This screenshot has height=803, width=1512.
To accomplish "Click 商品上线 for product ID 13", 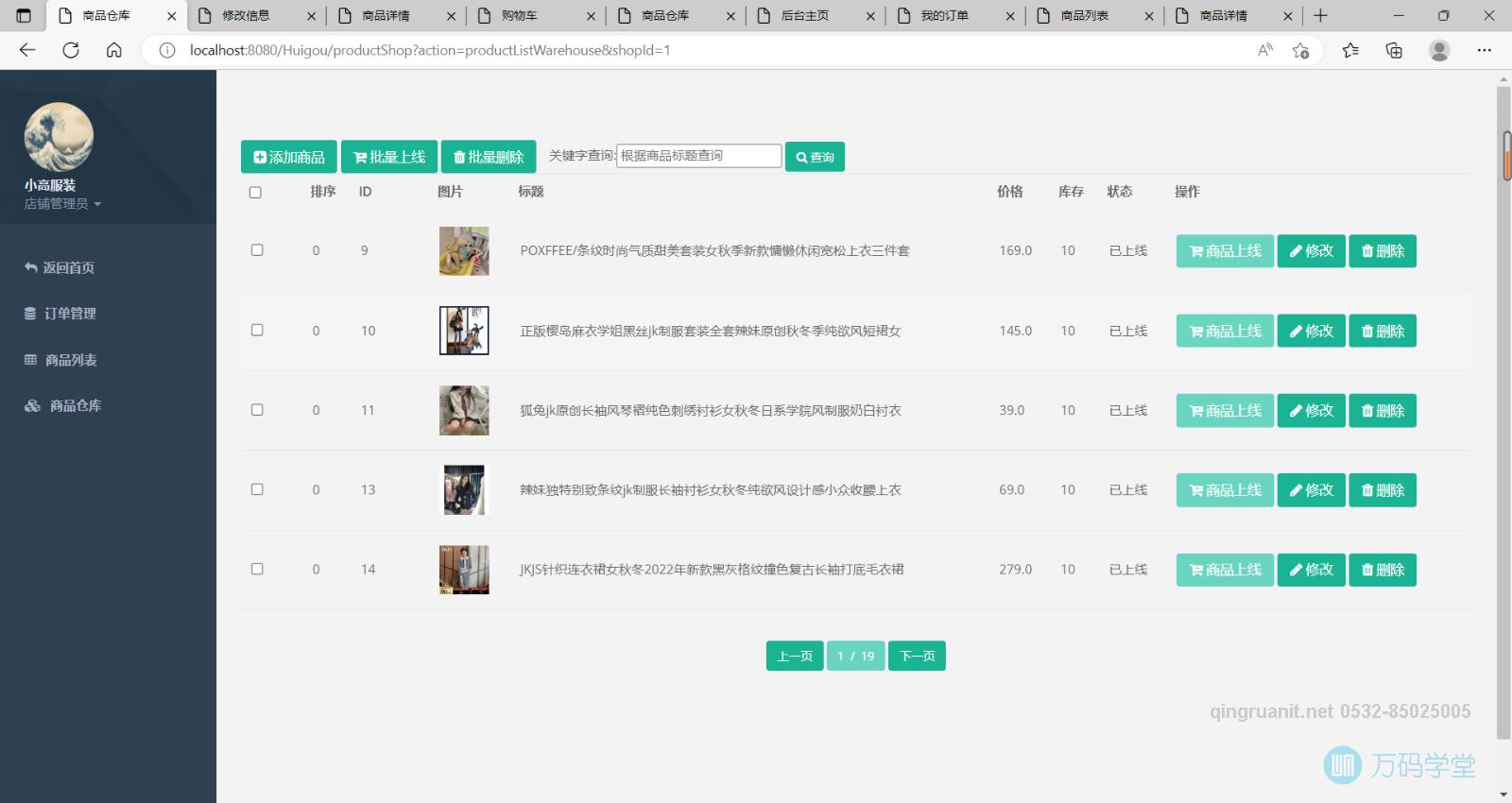I will (1225, 490).
